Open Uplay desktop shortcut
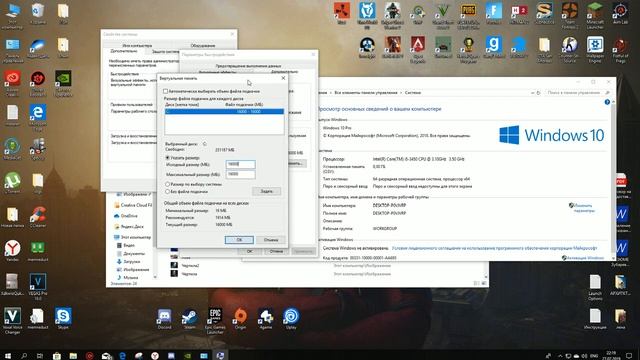640x360 pixels. [291, 319]
